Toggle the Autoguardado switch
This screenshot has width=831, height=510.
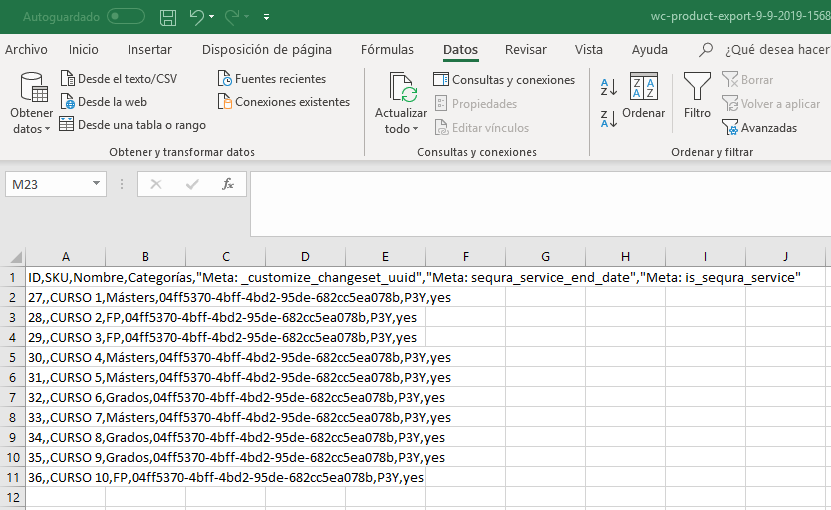coord(126,17)
